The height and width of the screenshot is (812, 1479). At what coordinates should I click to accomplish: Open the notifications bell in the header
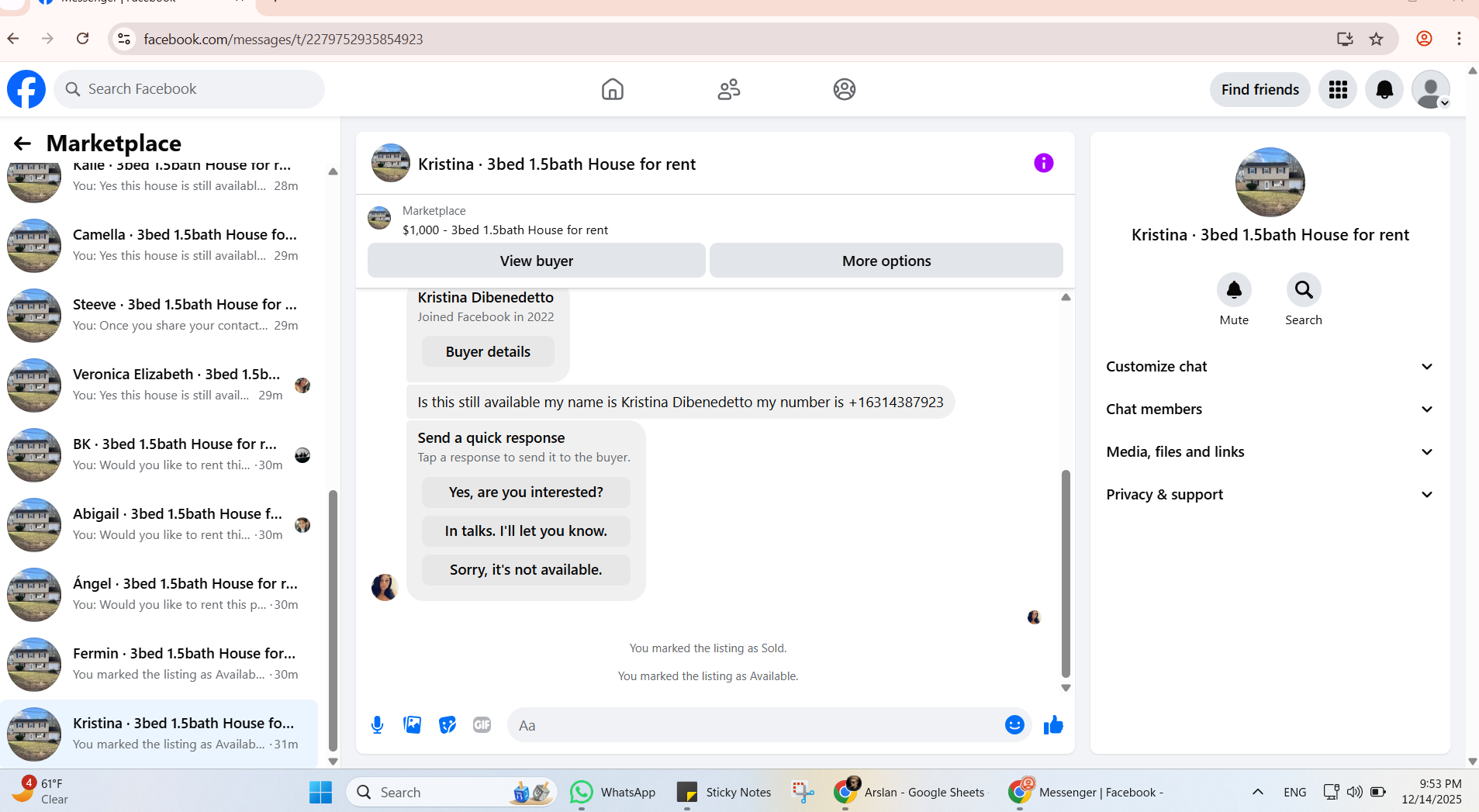click(x=1384, y=89)
